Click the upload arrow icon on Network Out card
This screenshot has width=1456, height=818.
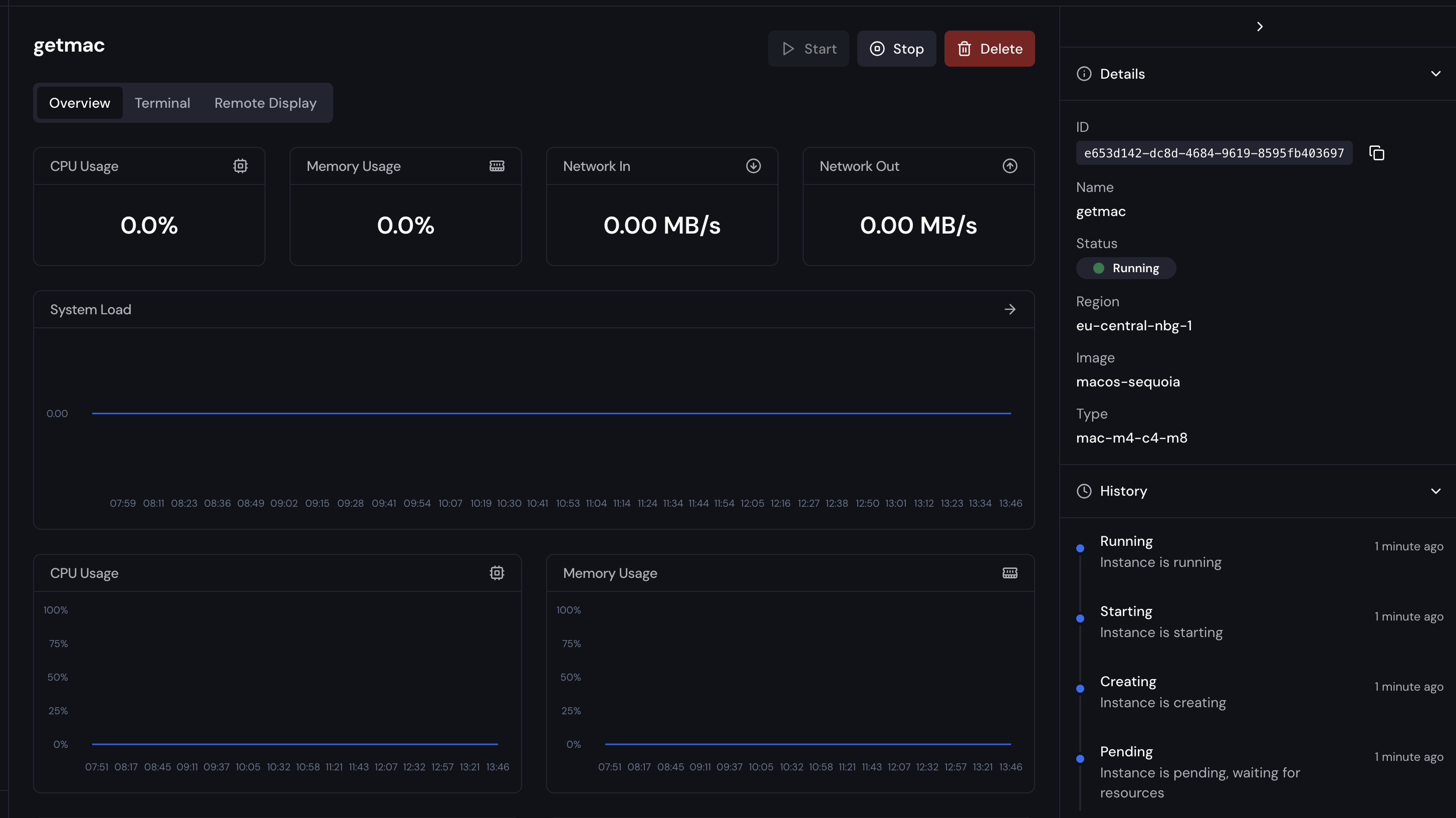[1010, 165]
